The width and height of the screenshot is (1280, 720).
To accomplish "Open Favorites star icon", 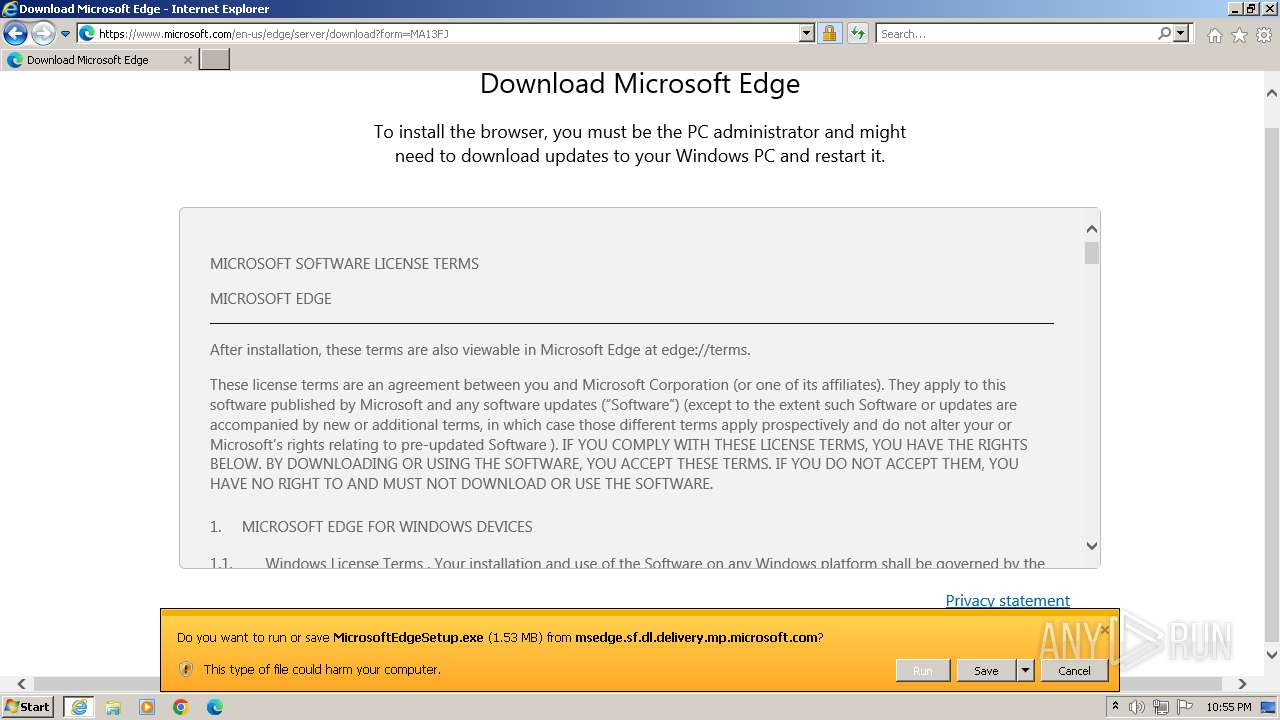I will click(1239, 35).
